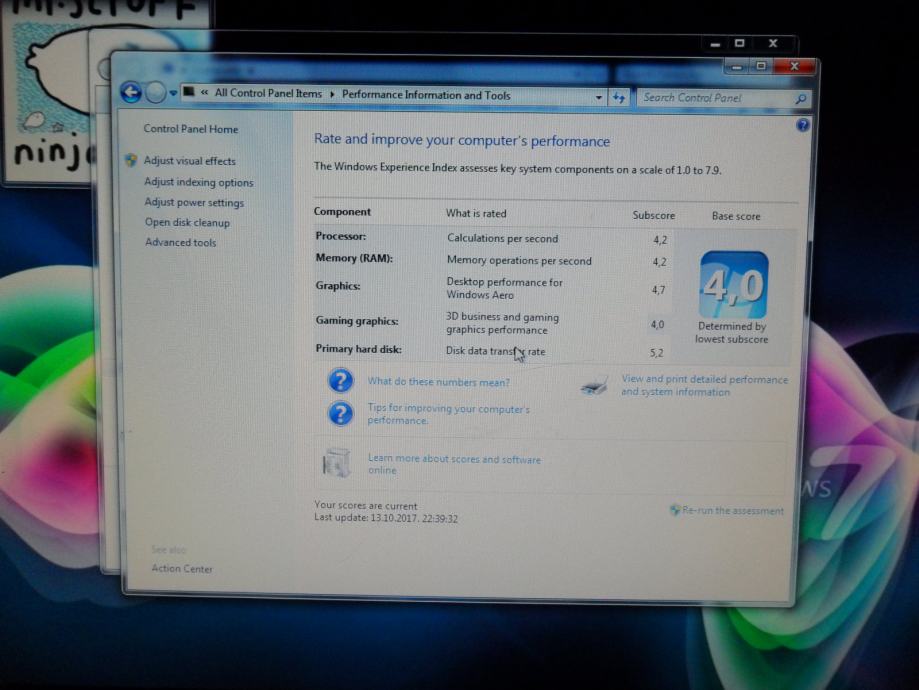The height and width of the screenshot is (690, 919).
Task: Click 'Calculations per second' description
Action: click(502, 239)
